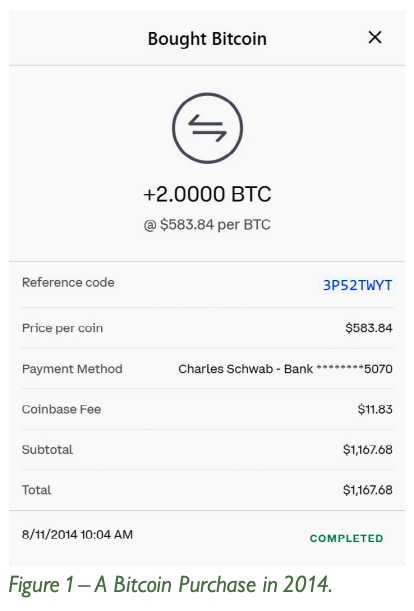This screenshot has width=414, height=611.
Task: Select the Total $1,167.68 amount
Action: tap(368, 490)
